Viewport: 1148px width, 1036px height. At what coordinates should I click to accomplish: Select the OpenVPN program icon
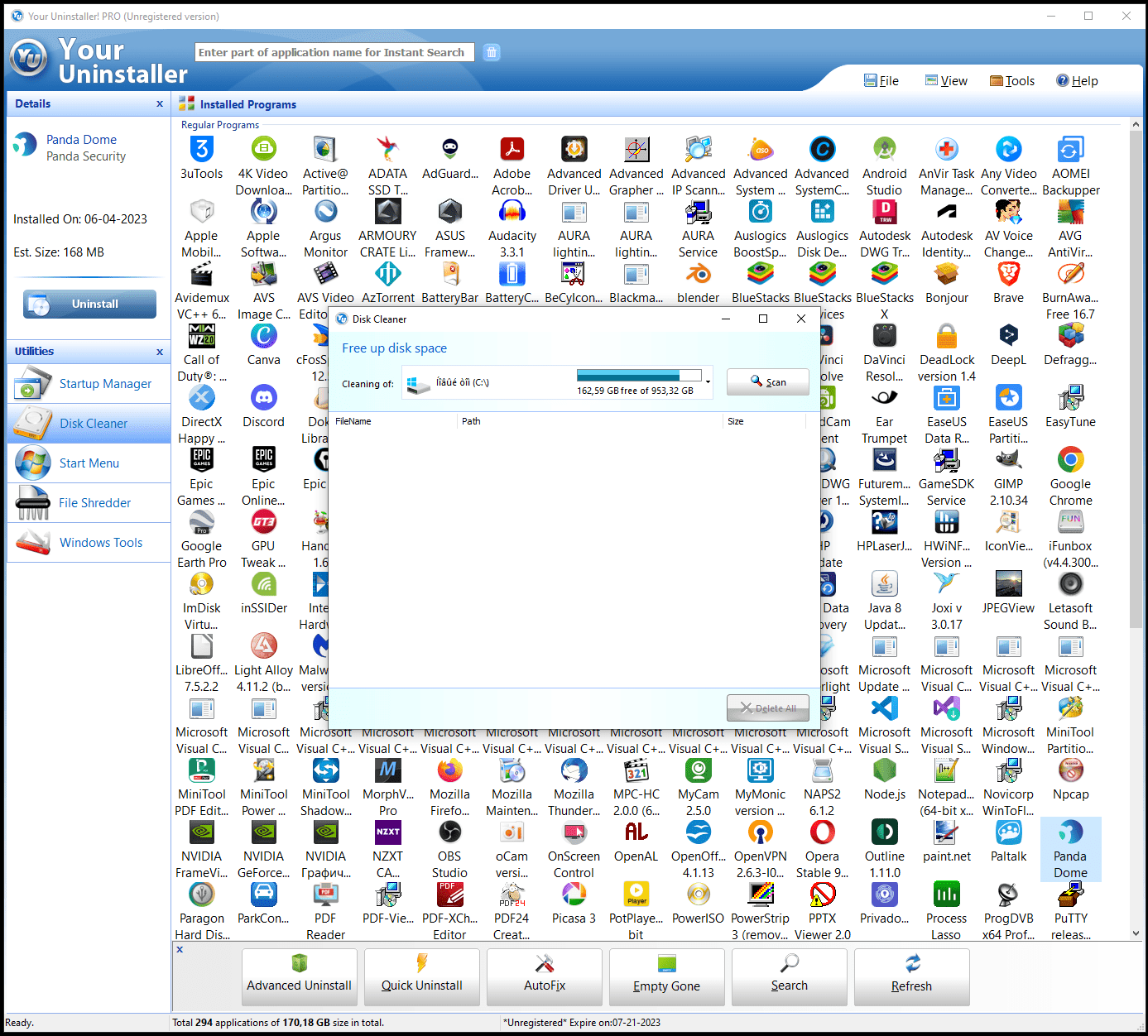tap(761, 832)
